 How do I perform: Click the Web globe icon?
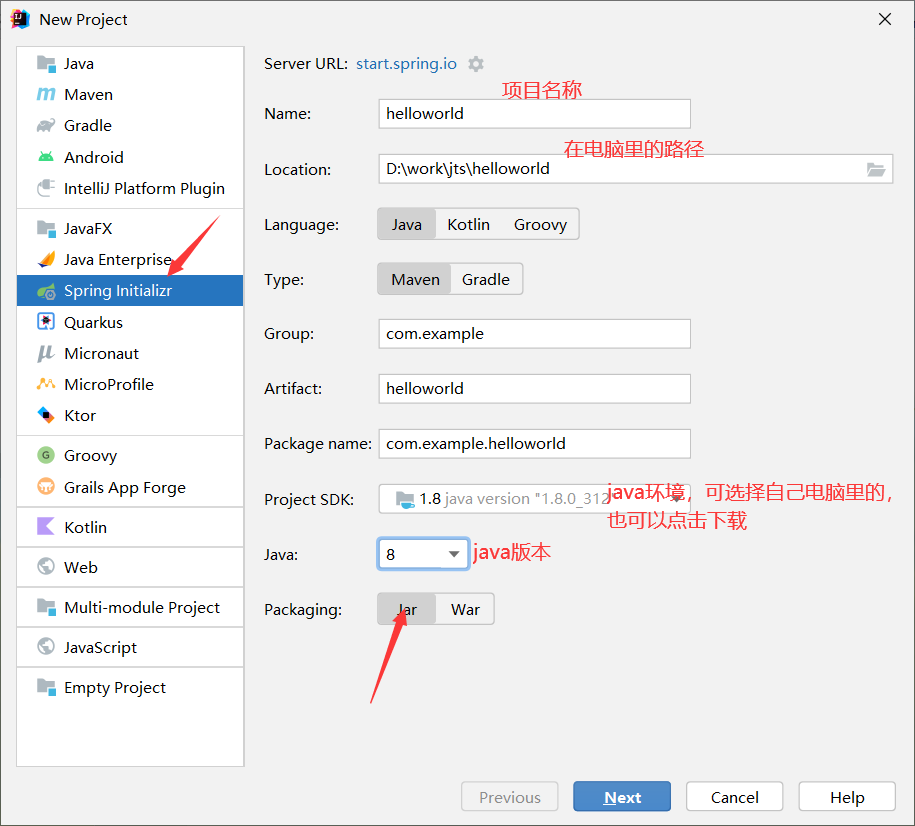(46, 566)
